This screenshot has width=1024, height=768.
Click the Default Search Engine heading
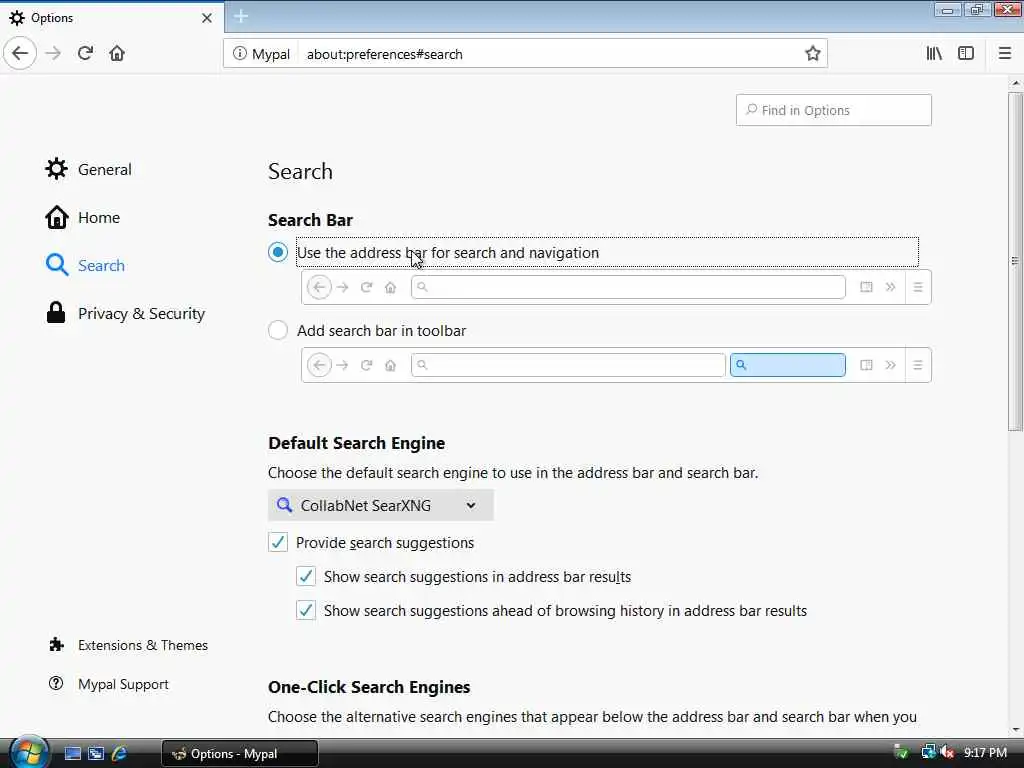point(357,443)
